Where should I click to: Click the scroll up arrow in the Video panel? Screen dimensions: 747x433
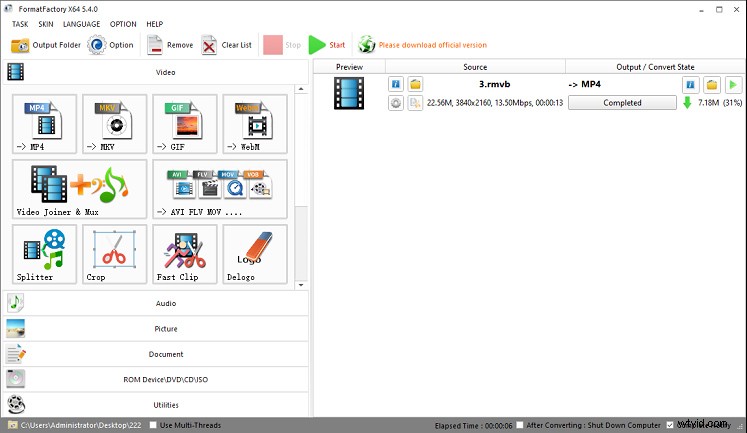click(301, 89)
